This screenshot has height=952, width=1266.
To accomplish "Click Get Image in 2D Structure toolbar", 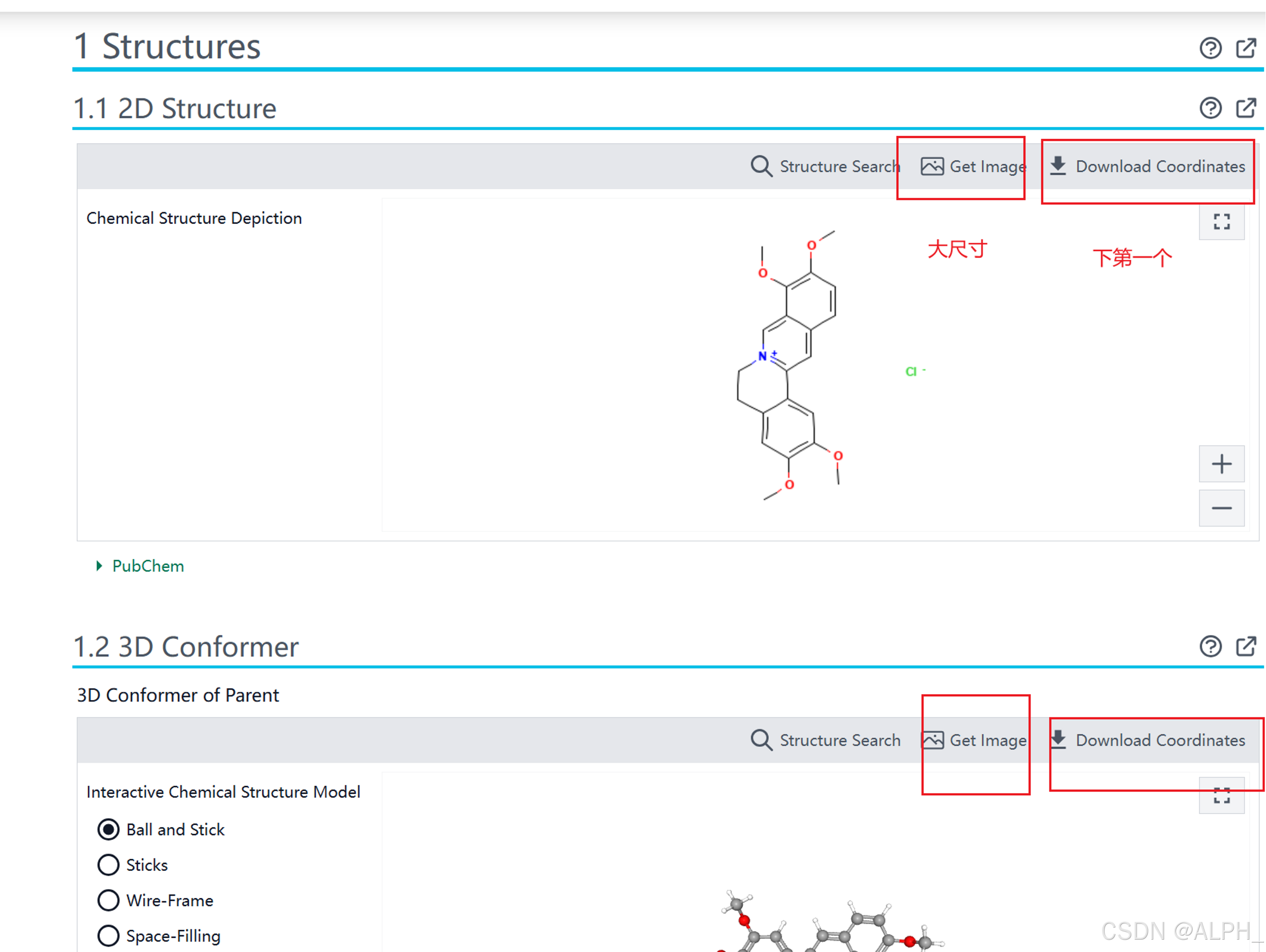I will [973, 166].
